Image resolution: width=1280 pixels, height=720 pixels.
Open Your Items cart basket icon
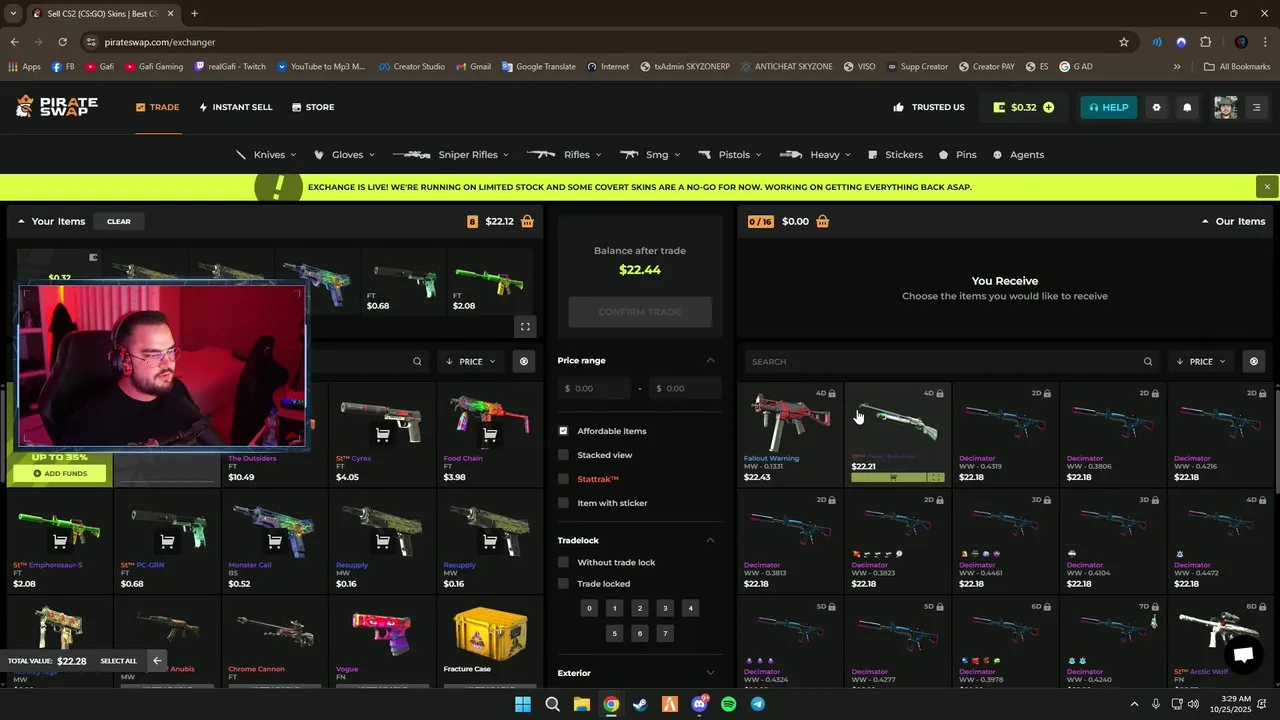pyautogui.click(x=527, y=221)
